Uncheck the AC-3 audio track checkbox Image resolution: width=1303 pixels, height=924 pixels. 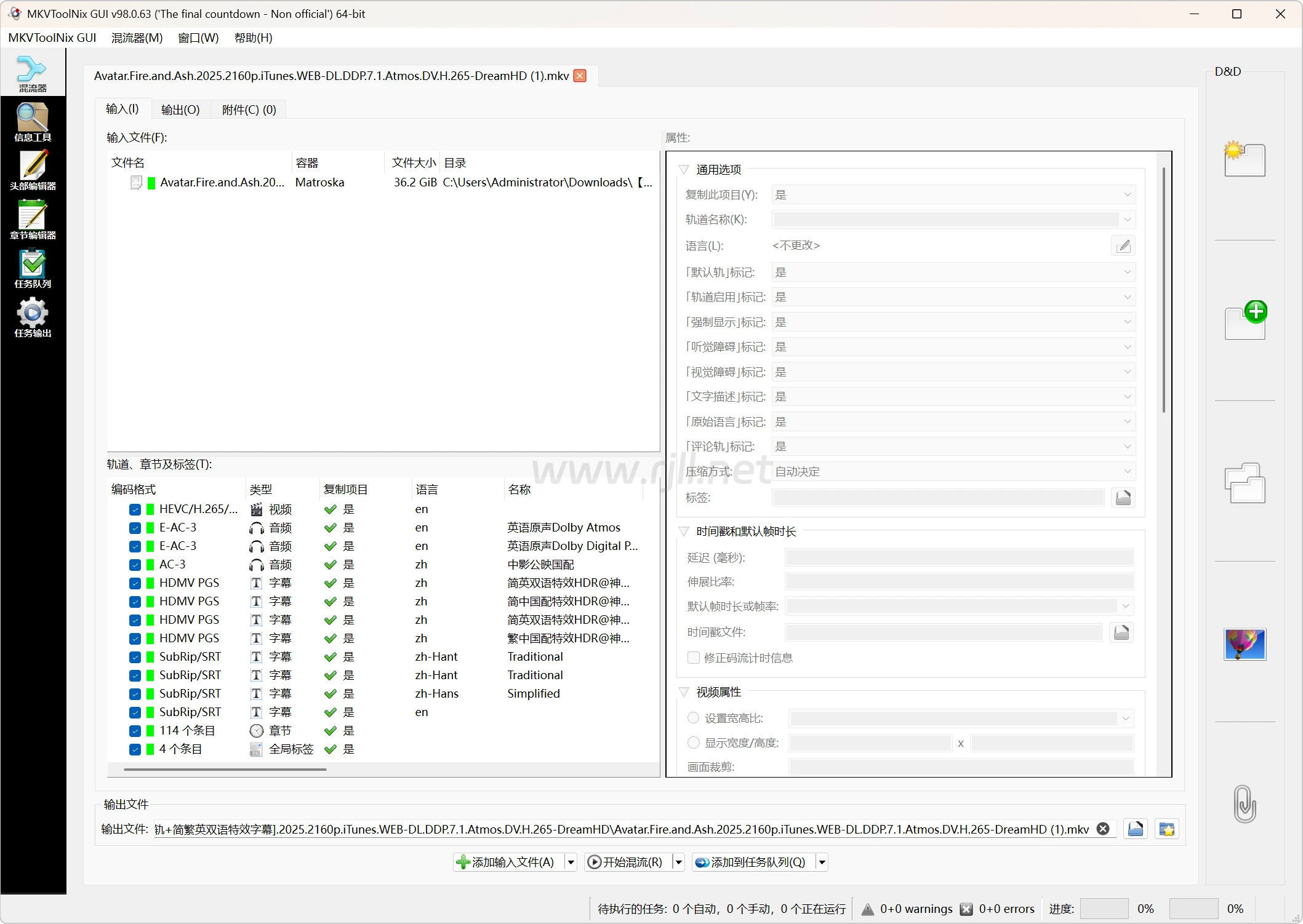click(x=135, y=565)
